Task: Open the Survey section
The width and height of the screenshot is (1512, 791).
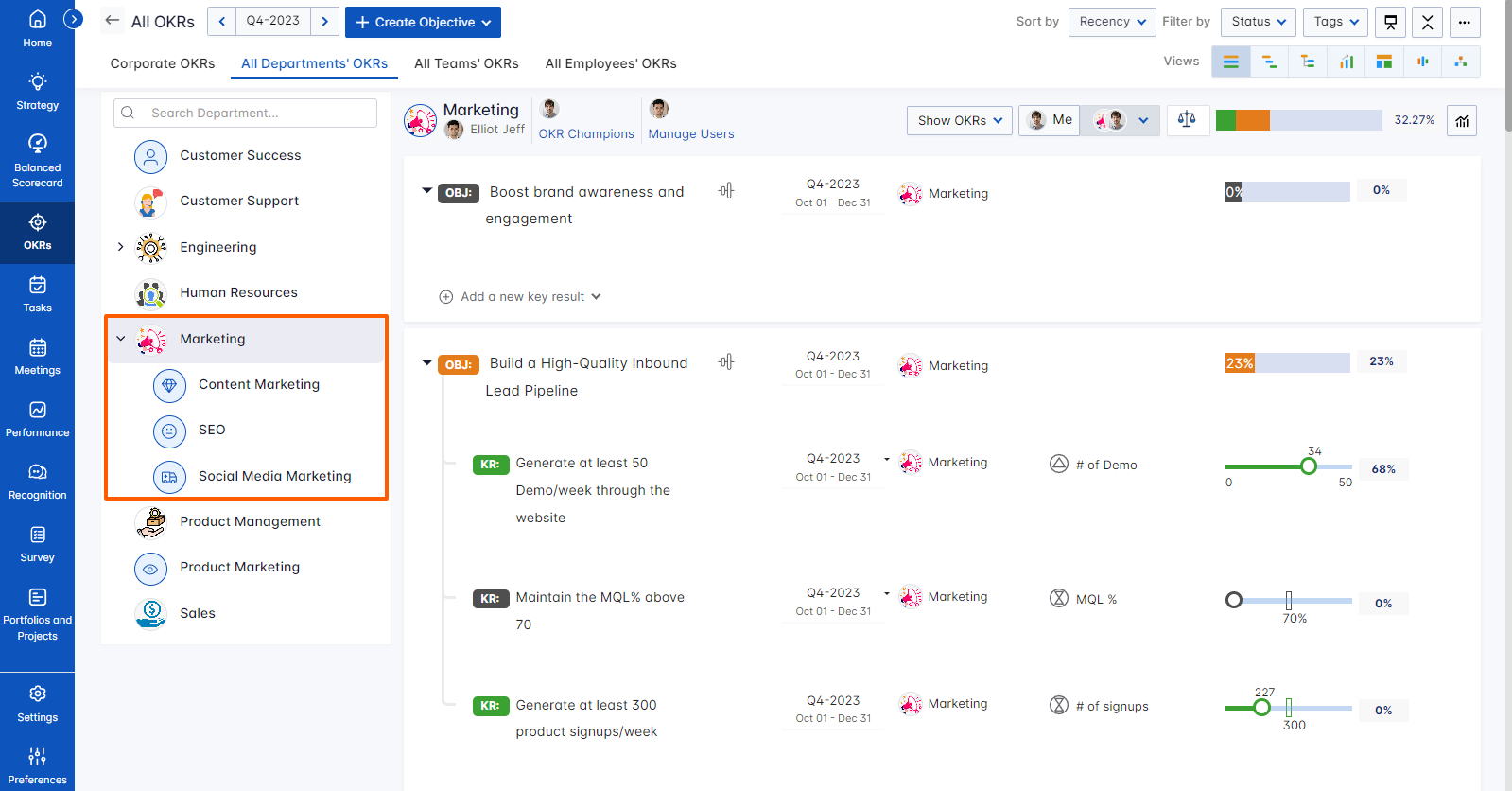Action: 37,543
